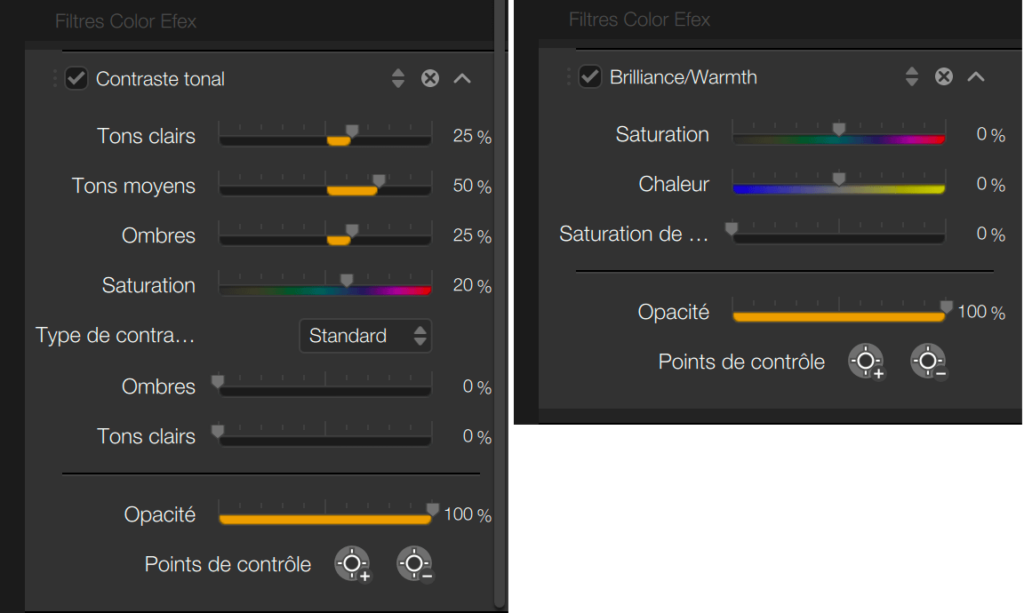Remove control point in Brilliance/Warmth filter

(928, 362)
